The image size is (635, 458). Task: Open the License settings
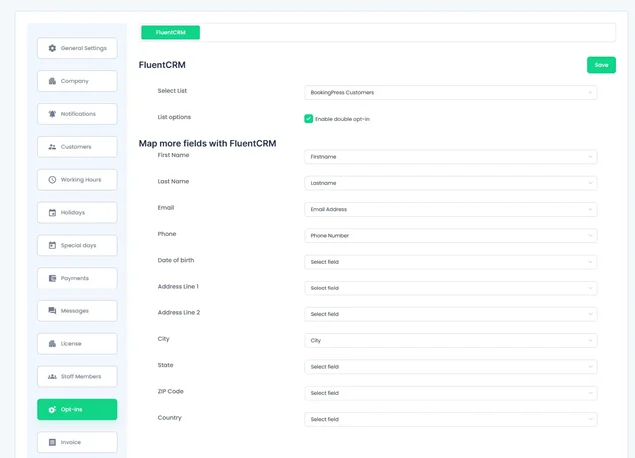pos(77,344)
